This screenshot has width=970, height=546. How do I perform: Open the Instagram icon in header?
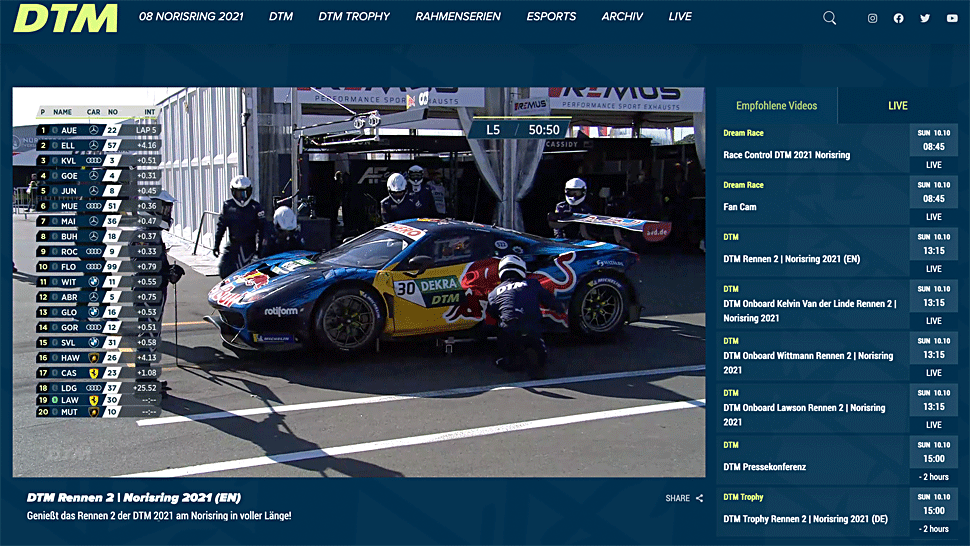[872, 19]
